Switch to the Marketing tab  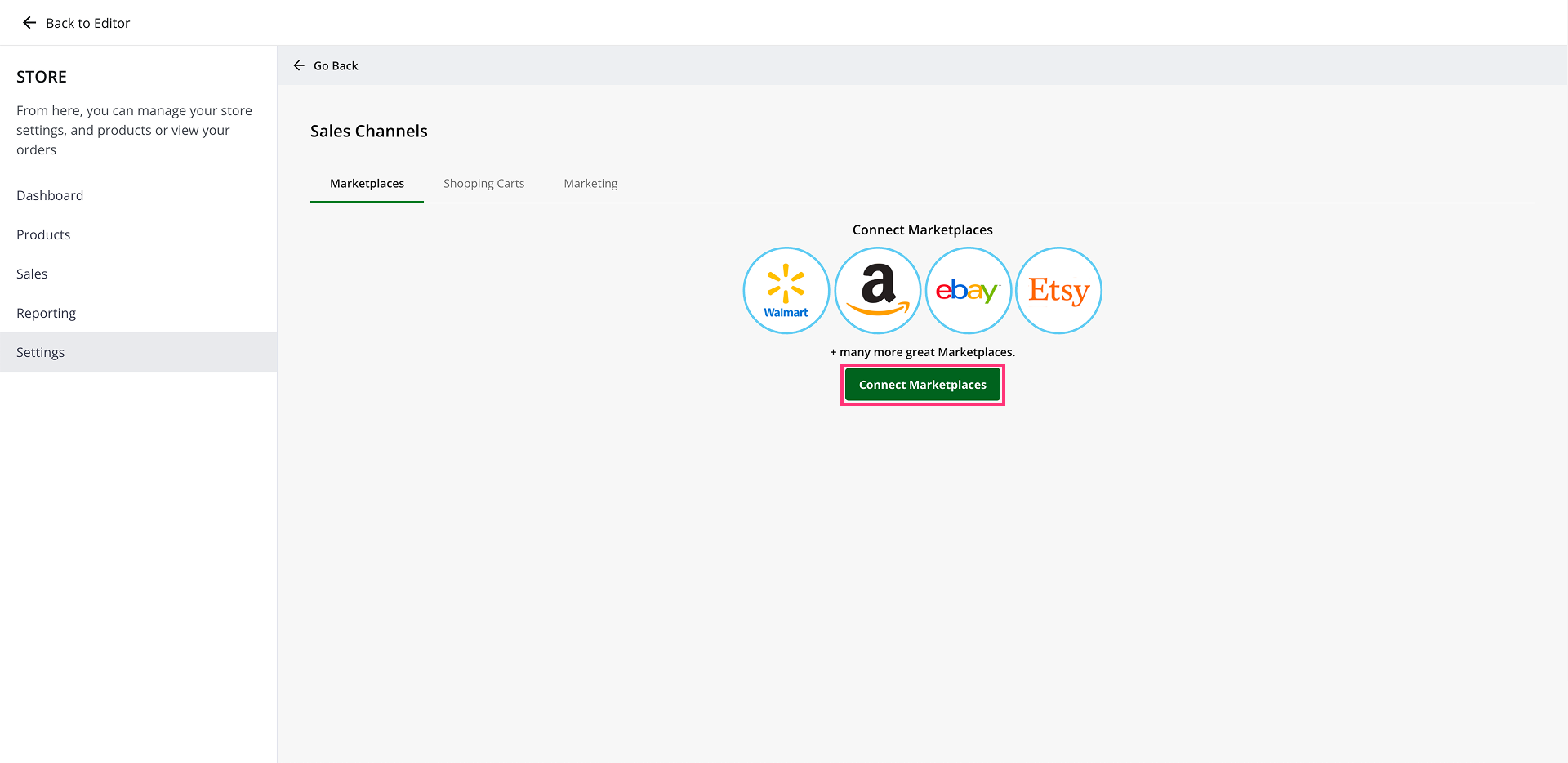pyautogui.click(x=590, y=184)
